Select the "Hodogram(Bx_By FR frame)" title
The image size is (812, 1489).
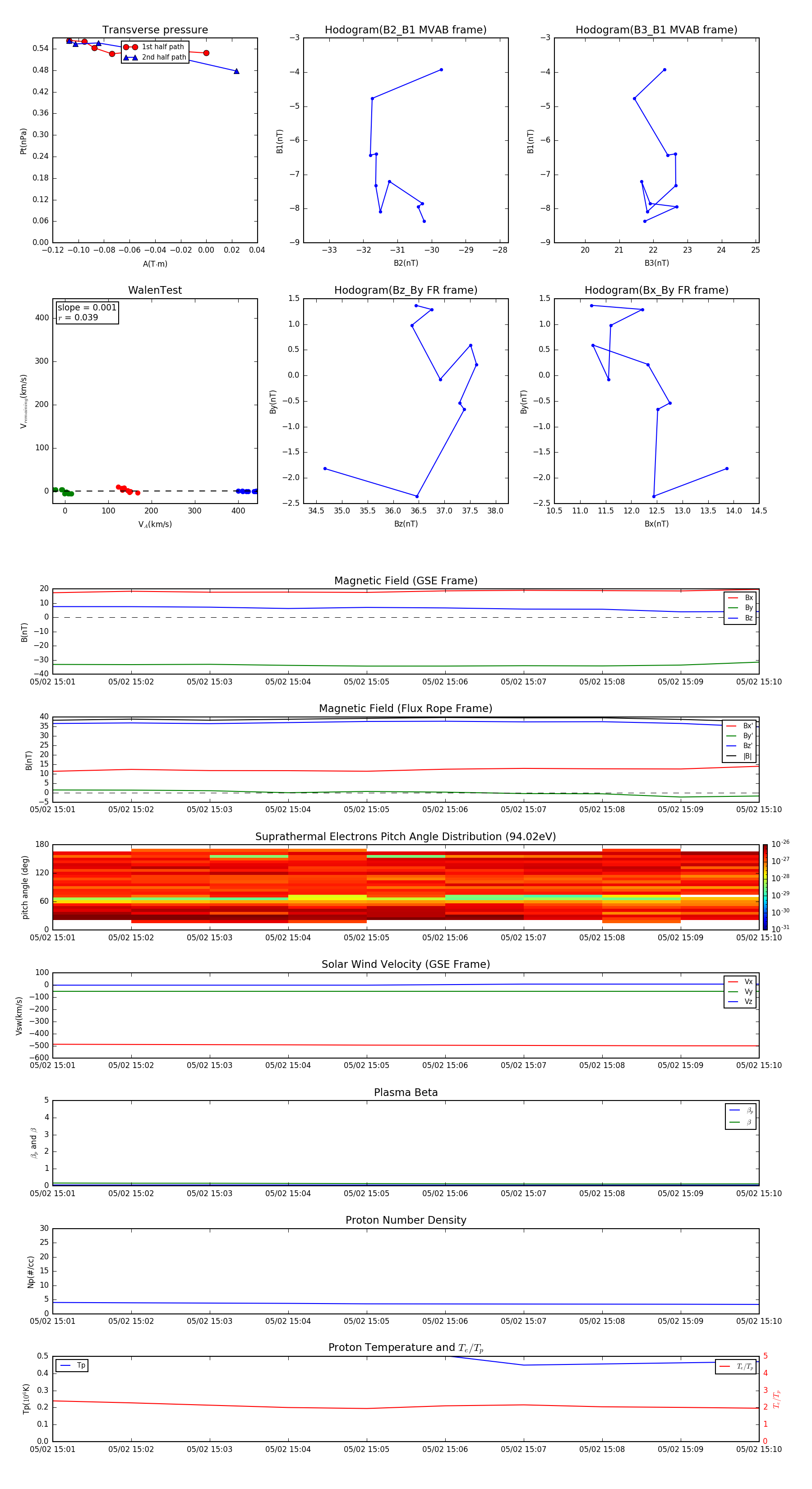tap(656, 290)
